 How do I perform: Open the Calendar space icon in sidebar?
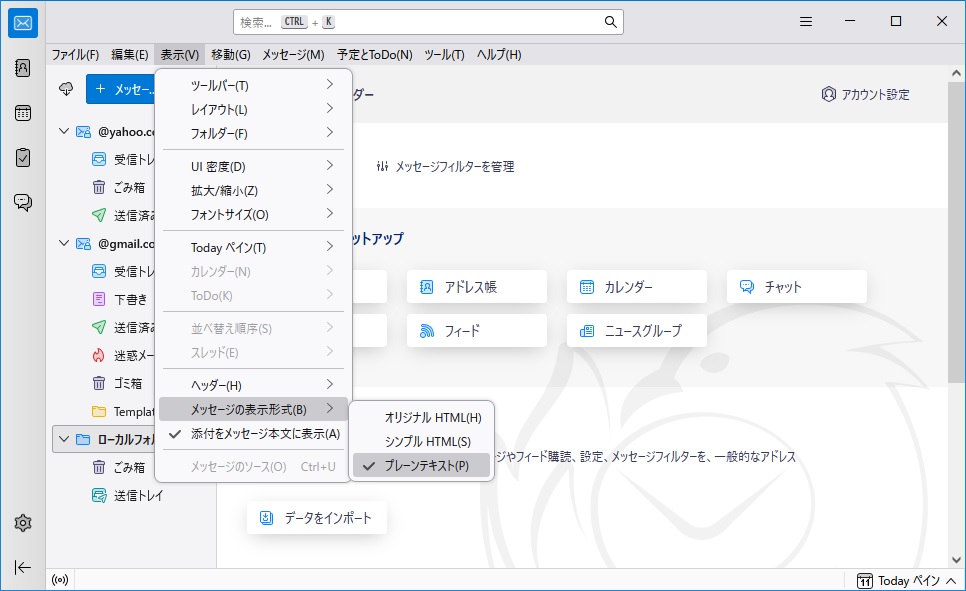click(x=23, y=113)
